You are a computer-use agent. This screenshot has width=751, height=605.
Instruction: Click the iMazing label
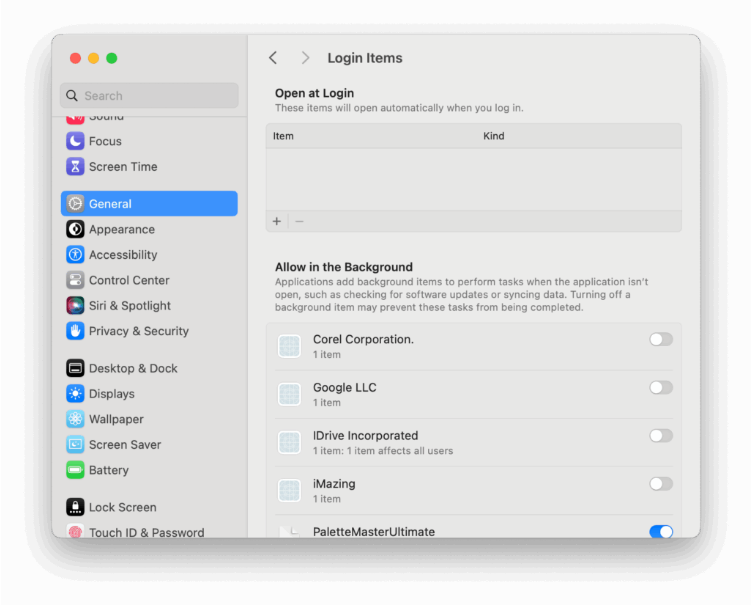[x=334, y=484]
